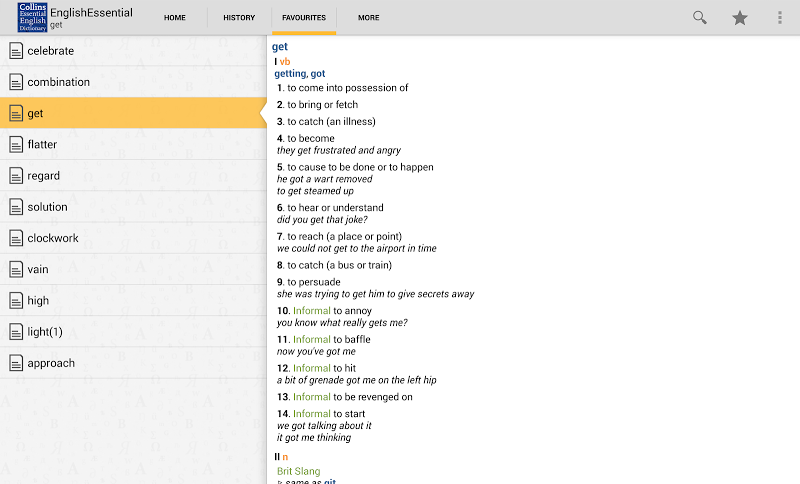Click definition 'to catch (a bus or train)'
The height and width of the screenshot is (484, 800).
click(x=339, y=265)
